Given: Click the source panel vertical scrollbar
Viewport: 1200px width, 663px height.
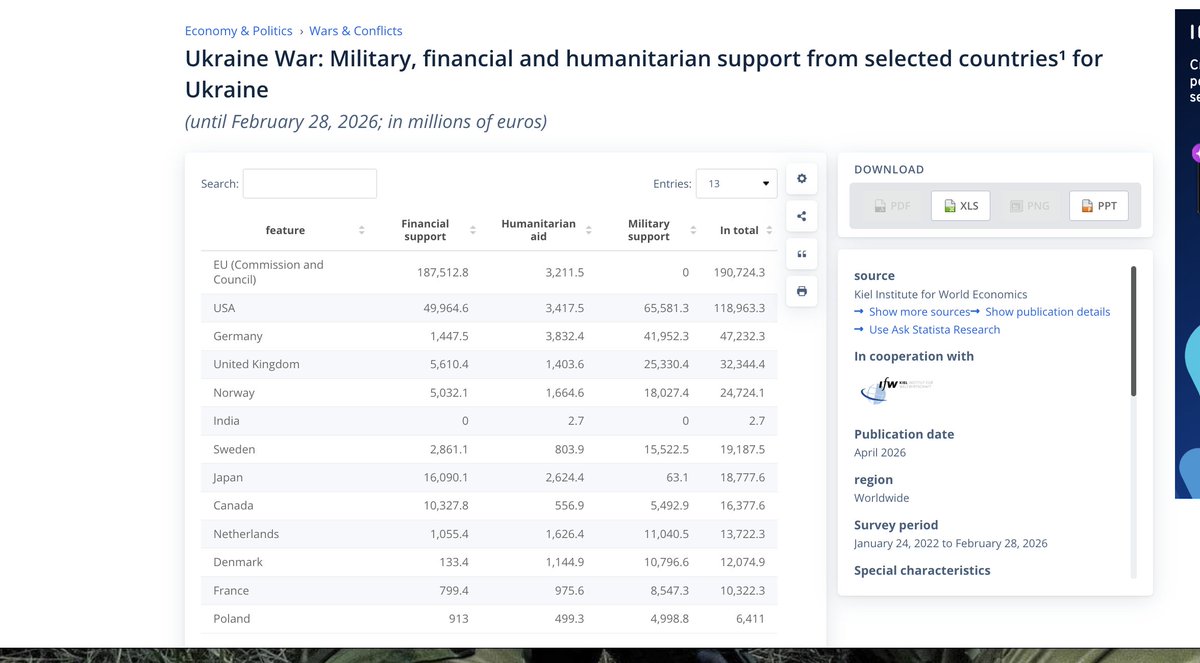Looking at the screenshot, I should [x=1133, y=330].
